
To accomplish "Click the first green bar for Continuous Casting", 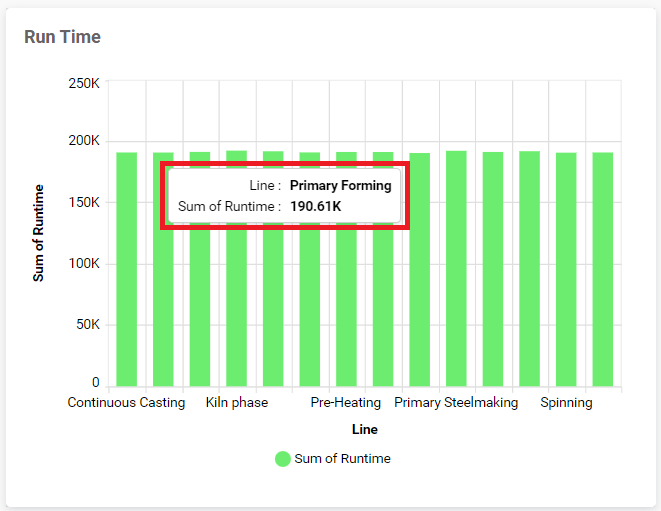I will 126,269.
